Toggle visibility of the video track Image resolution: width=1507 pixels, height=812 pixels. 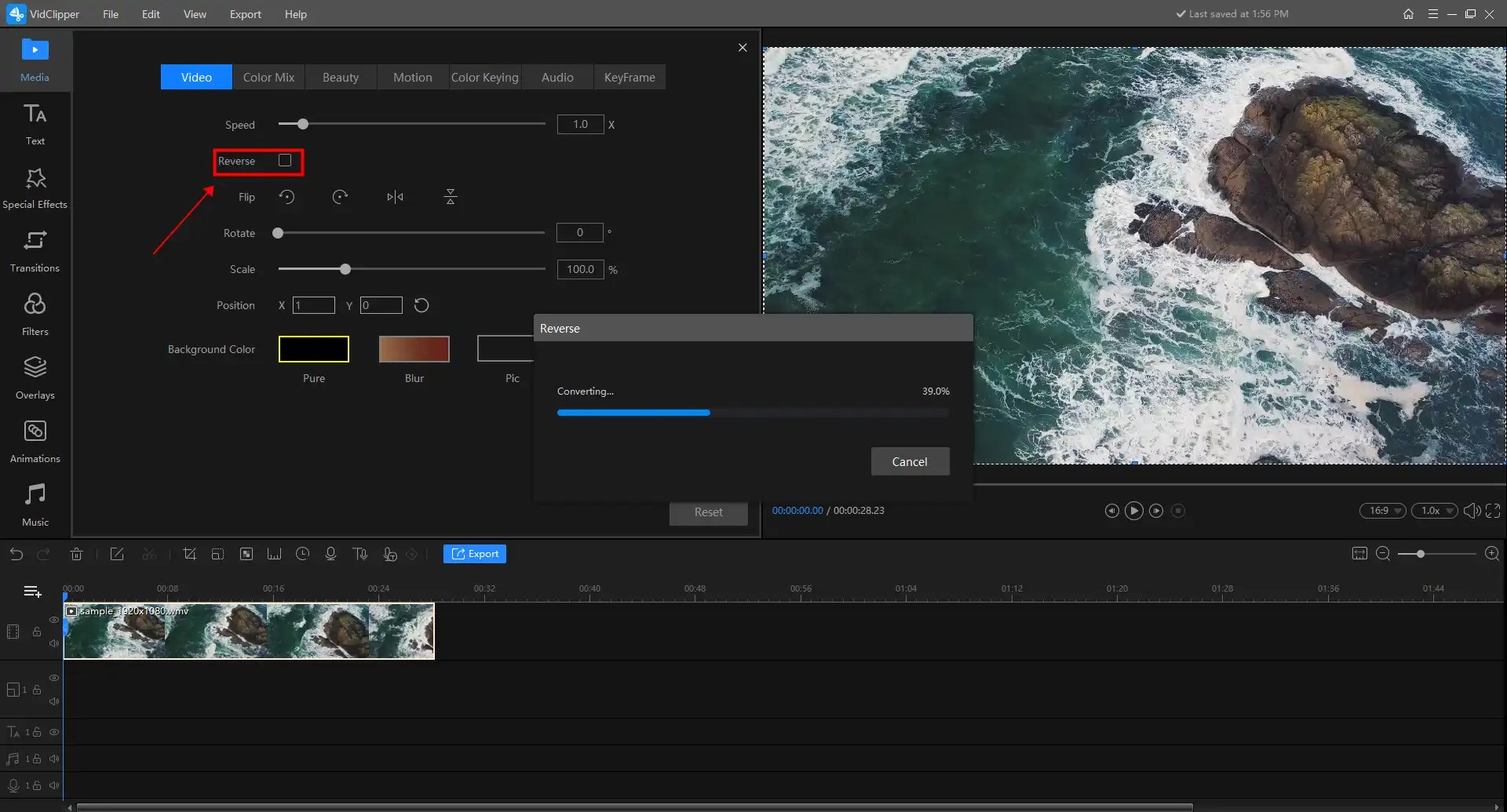(53, 620)
